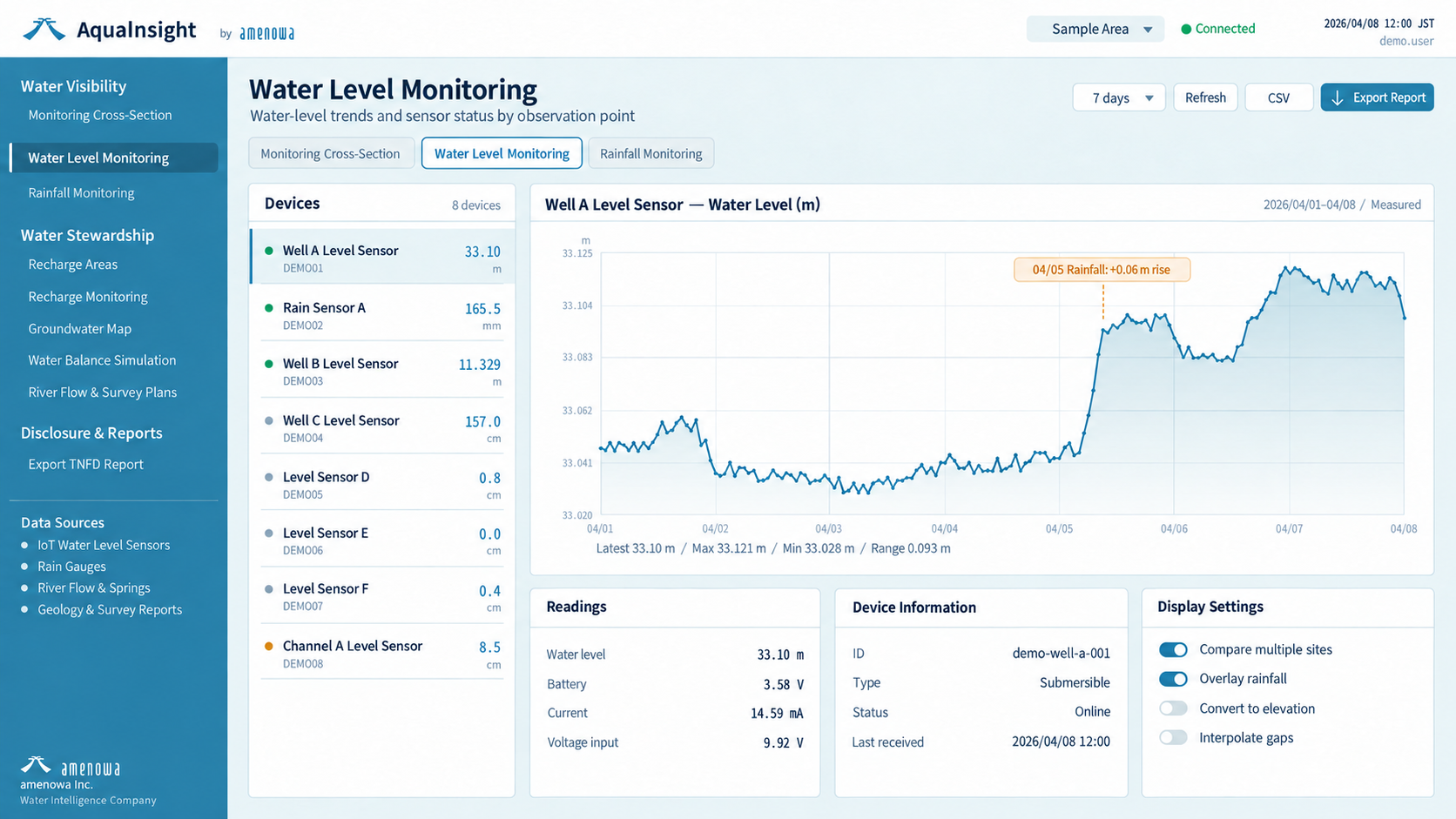Open Rainfall Monitoring in sidebar
The image size is (1456, 819).
point(81,193)
